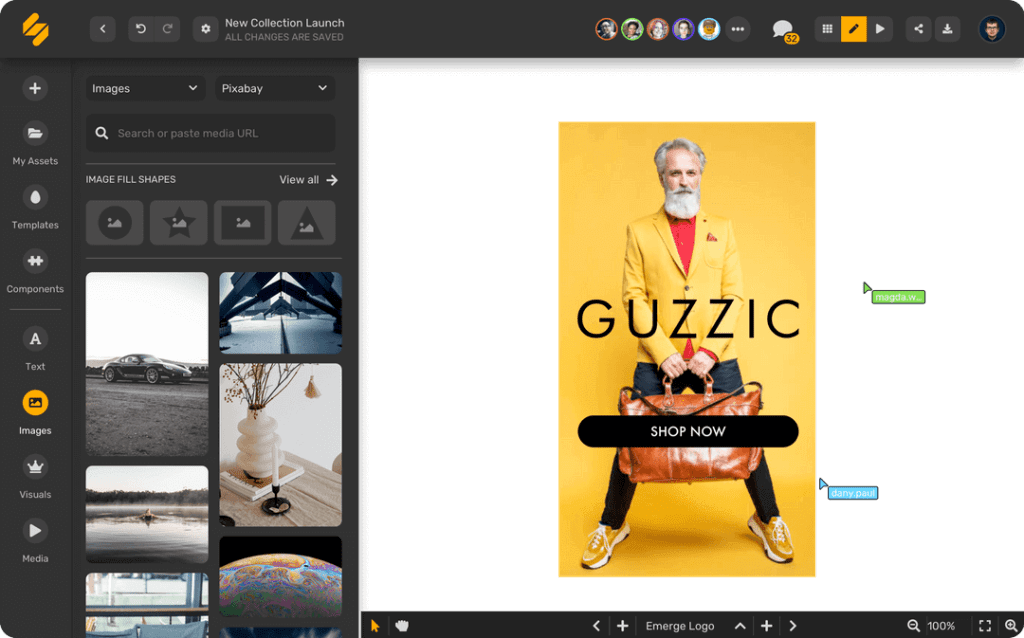Select the hand pan tool
Viewport: 1024px width, 638px height.
tap(402, 626)
